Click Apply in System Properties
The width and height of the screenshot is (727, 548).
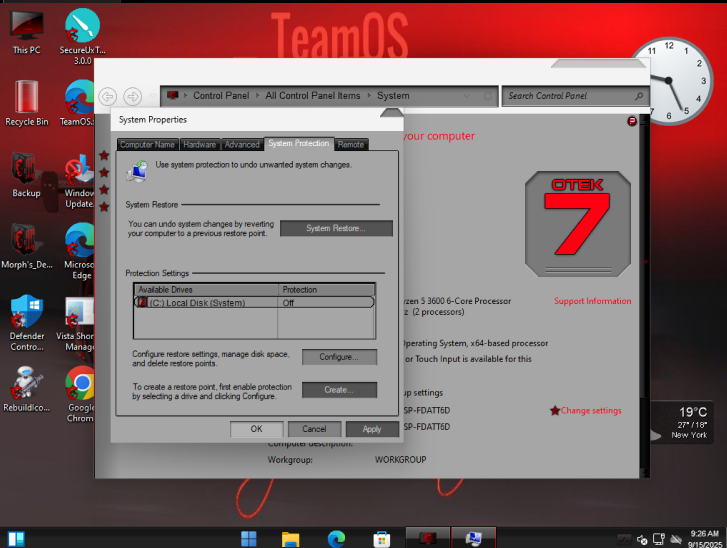[372, 429]
